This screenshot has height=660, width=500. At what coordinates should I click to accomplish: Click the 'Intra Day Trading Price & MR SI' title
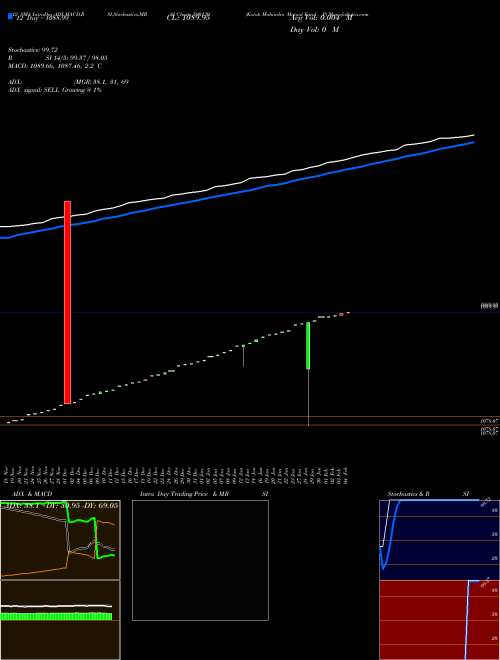(x=204, y=494)
